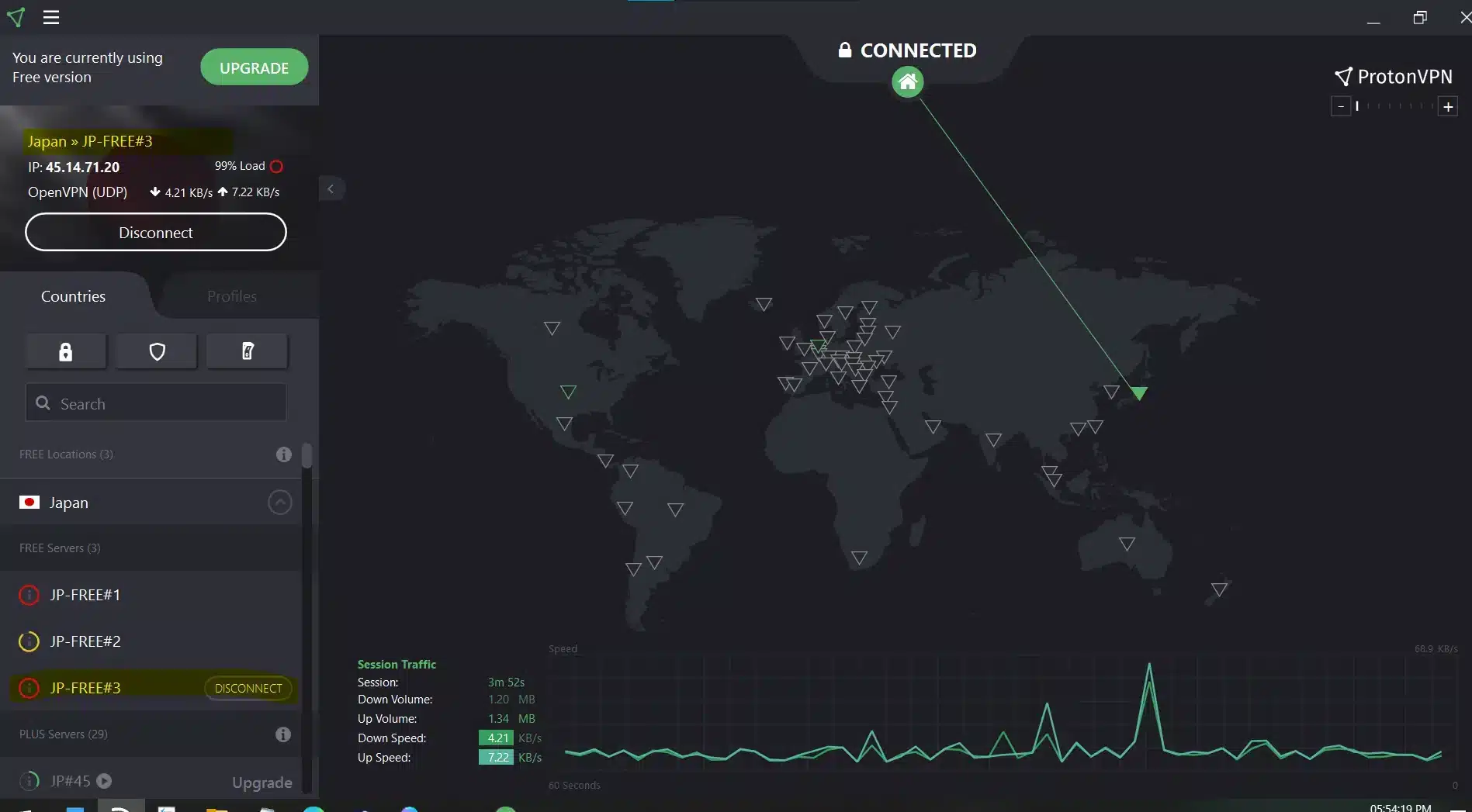Viewport: 1472px width, 812px height.
Task: Click the New Zealand server marker on map
Action: pos(1219,590)
